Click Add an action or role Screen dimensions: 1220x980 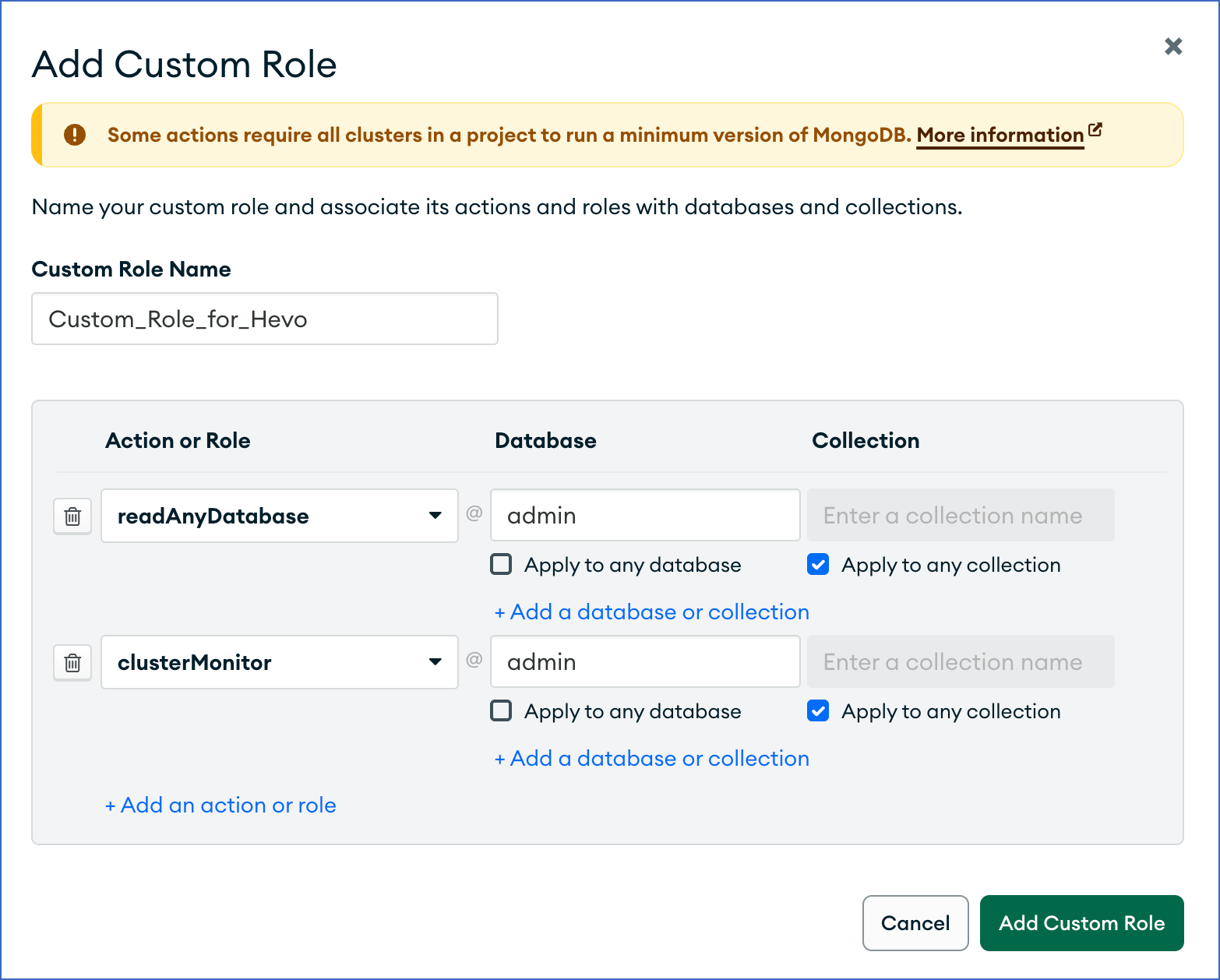[x=221, y=806]
